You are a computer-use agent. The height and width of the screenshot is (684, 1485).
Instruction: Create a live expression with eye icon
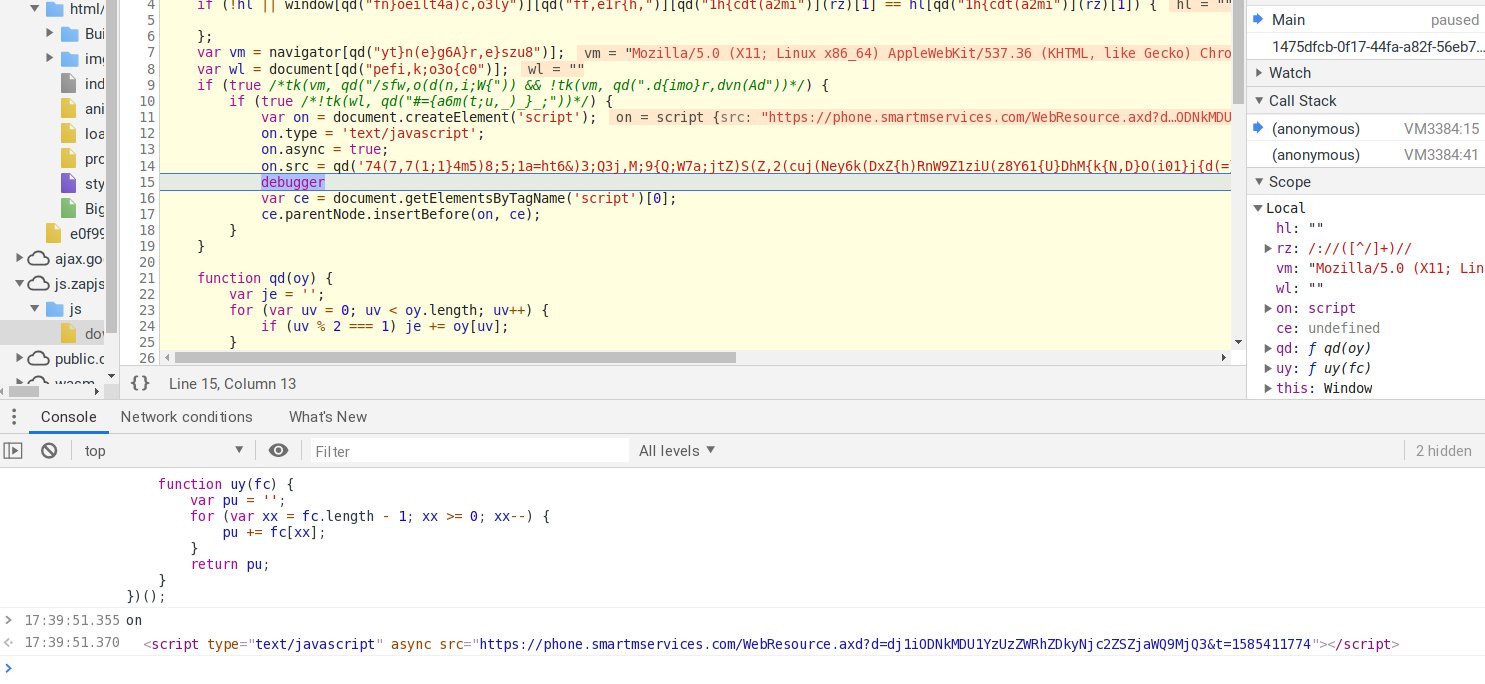point(279,451)
